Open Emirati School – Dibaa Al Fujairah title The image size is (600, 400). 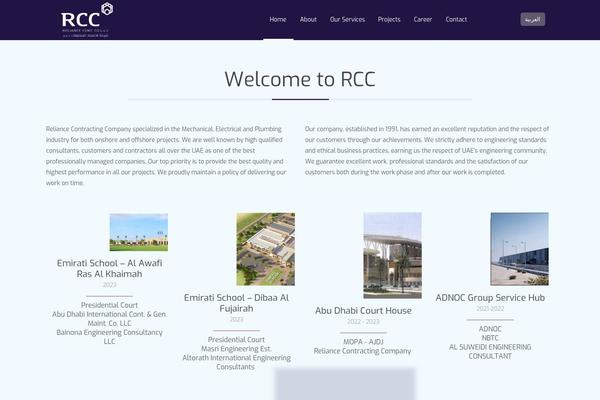(x=236, y=303)
